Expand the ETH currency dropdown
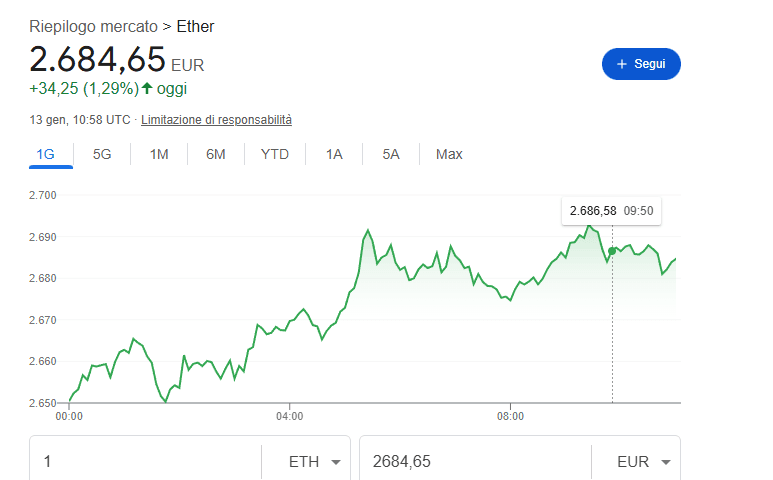 (x=314, y=462)
